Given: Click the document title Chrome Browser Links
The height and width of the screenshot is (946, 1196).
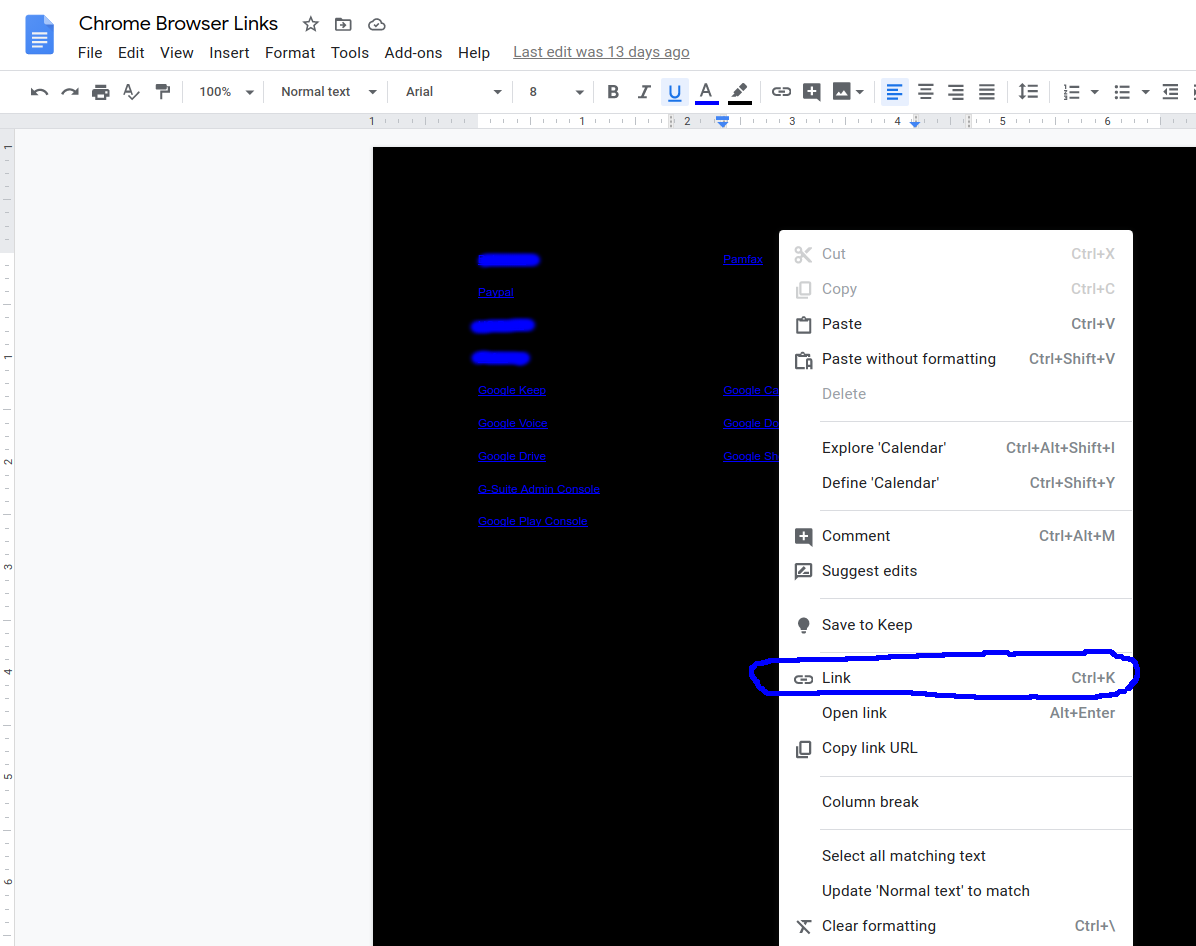Looking at the screenshot, I should (x=178, y=24).
